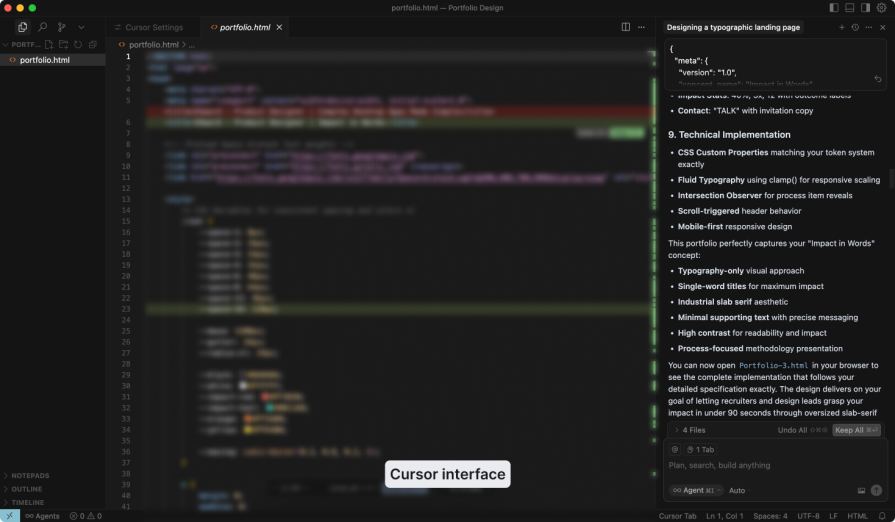
Task: Open editor more actions ellipsis menu
Action: tap(641, 27)
